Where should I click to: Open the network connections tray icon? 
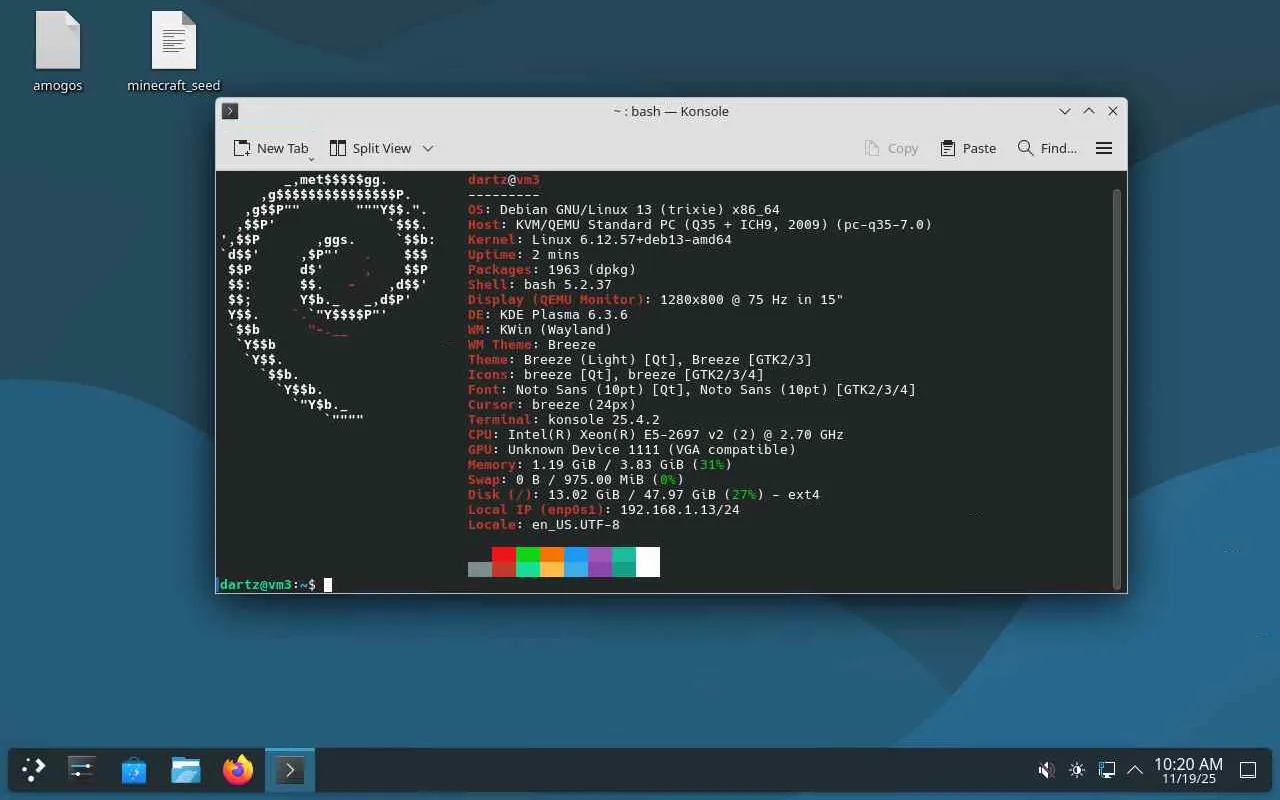(1107, 770)
